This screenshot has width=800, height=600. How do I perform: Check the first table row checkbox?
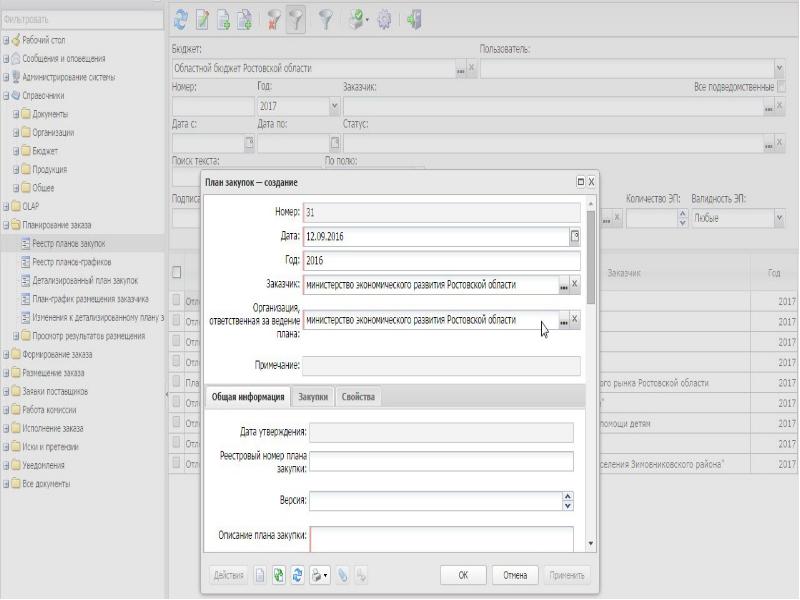(x=177, y=300)
